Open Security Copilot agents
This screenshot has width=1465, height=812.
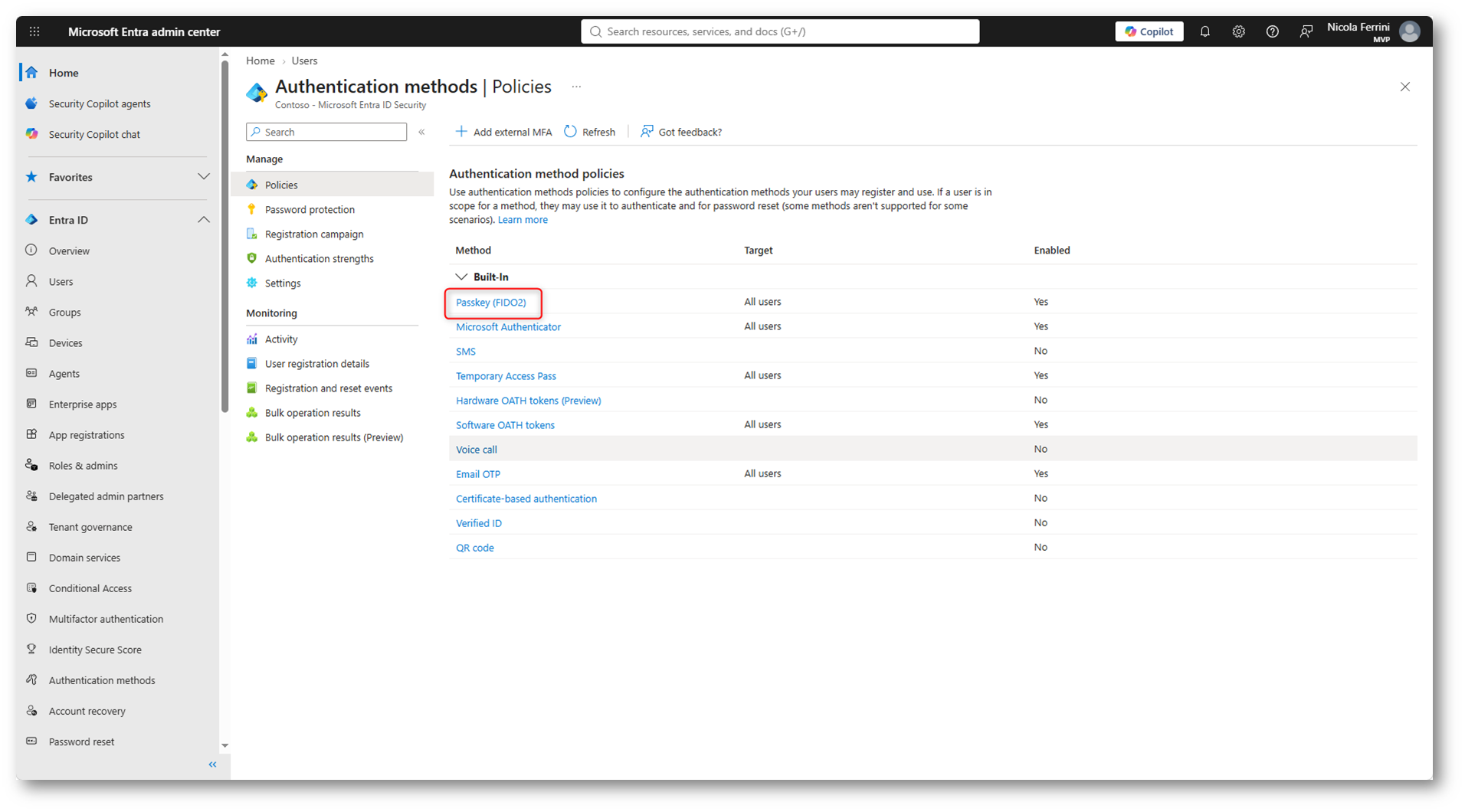(x=100, y=103)
